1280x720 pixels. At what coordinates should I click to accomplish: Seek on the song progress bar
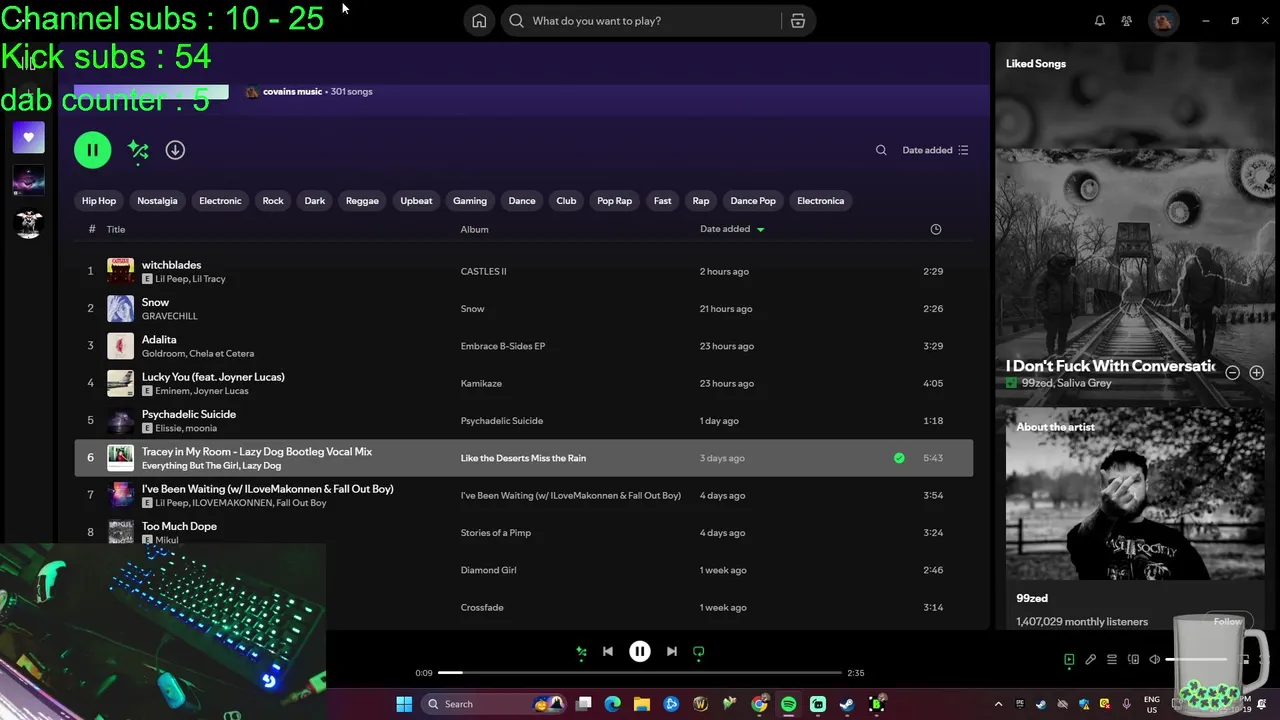[x=640, y=673]
